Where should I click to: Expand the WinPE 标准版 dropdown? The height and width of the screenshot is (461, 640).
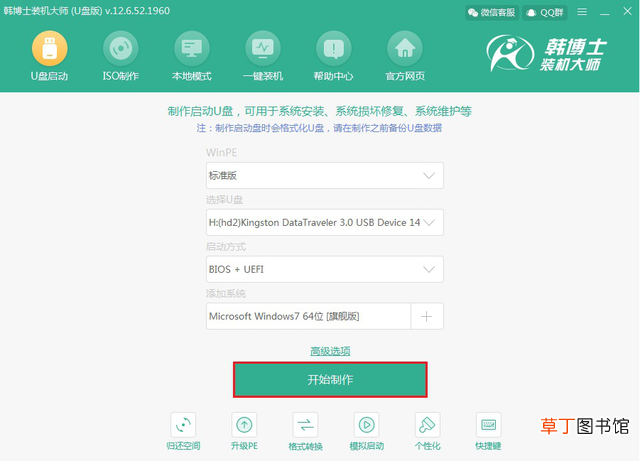pos(325,176)
